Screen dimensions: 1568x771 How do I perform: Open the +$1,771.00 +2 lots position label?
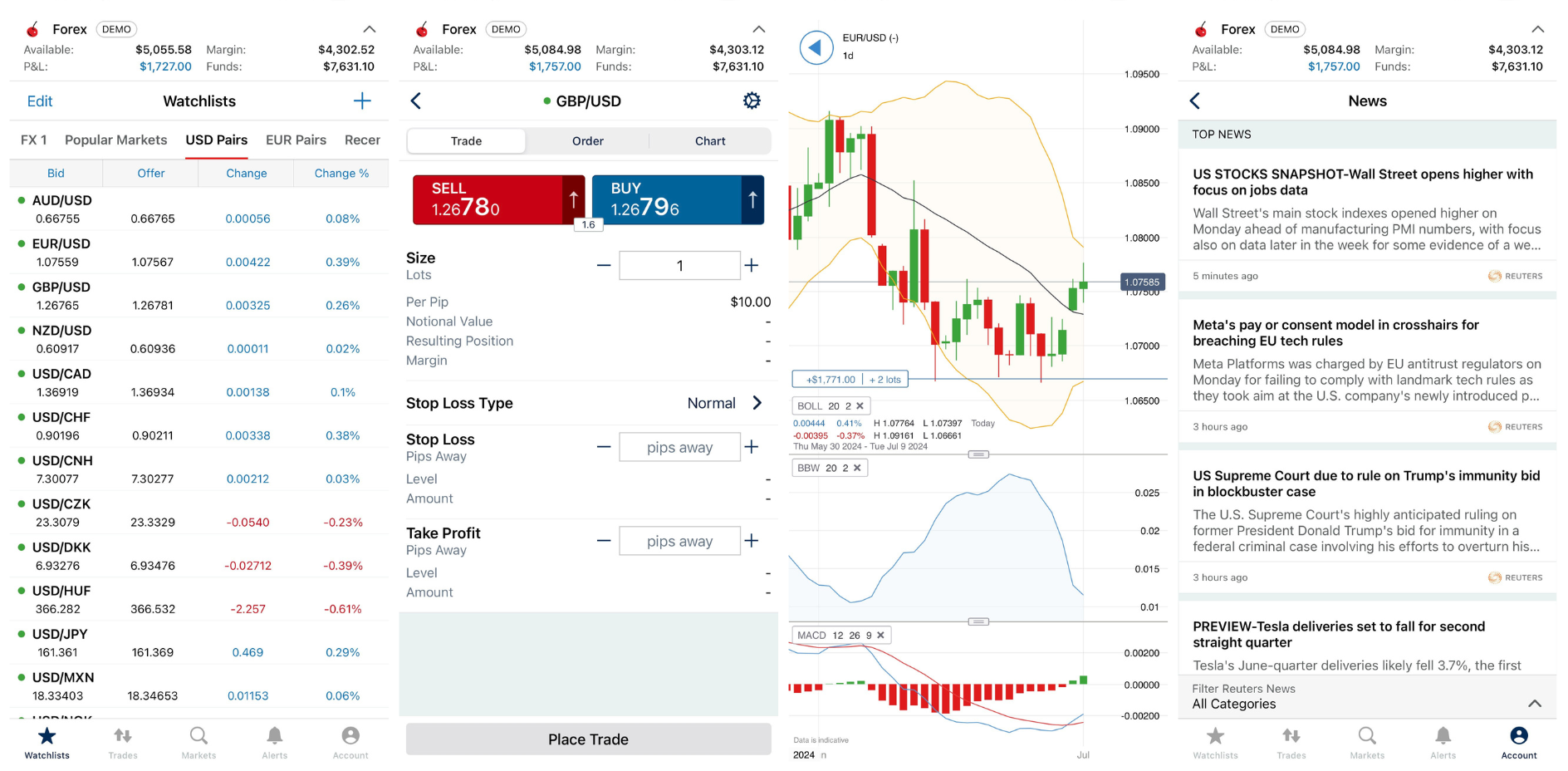pos(850,380)
